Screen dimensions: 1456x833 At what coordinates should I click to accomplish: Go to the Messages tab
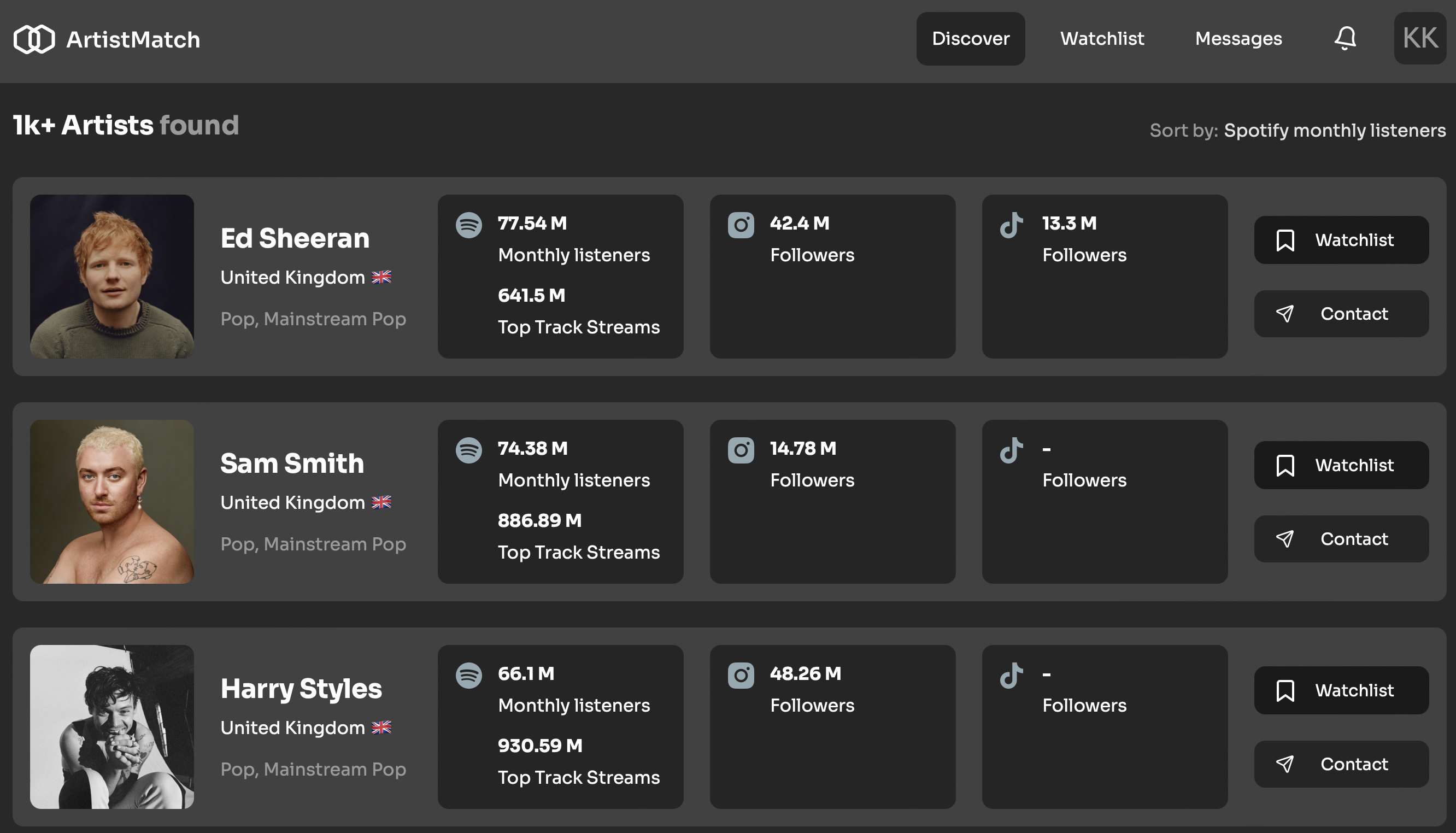point(1238,38)
